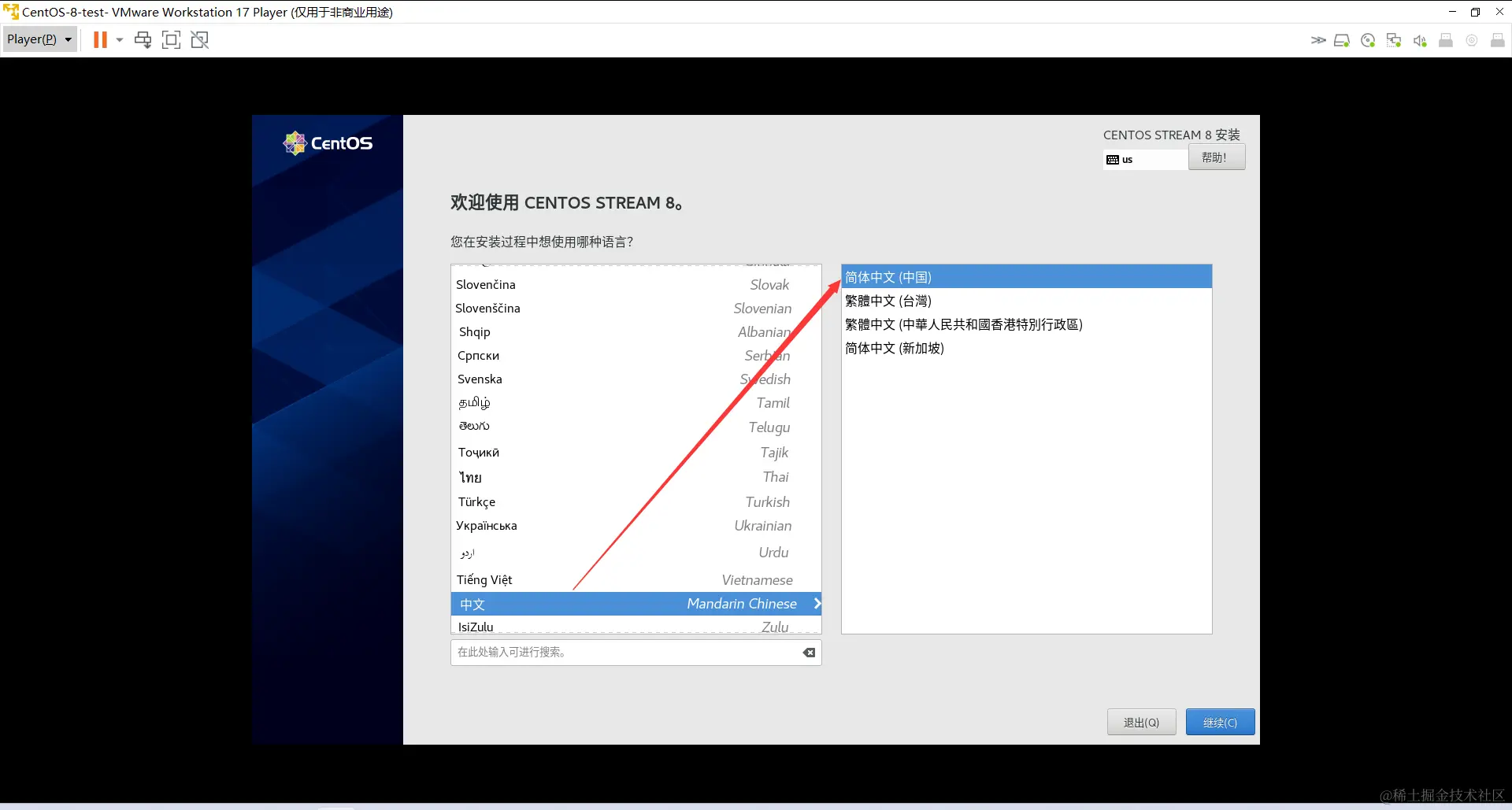Click the webcam device icon
This screenshot has height=810, width=1512.
click(1471, 40)
